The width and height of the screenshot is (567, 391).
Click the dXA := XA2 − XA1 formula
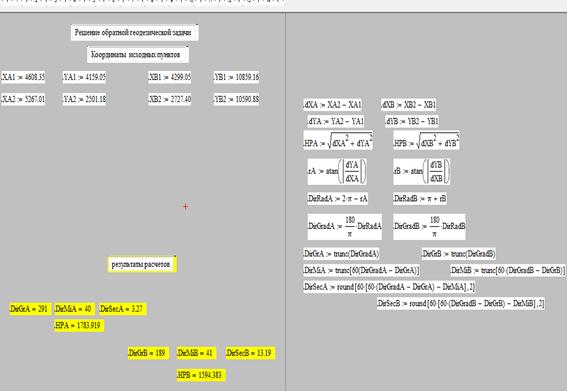point(332,105)
